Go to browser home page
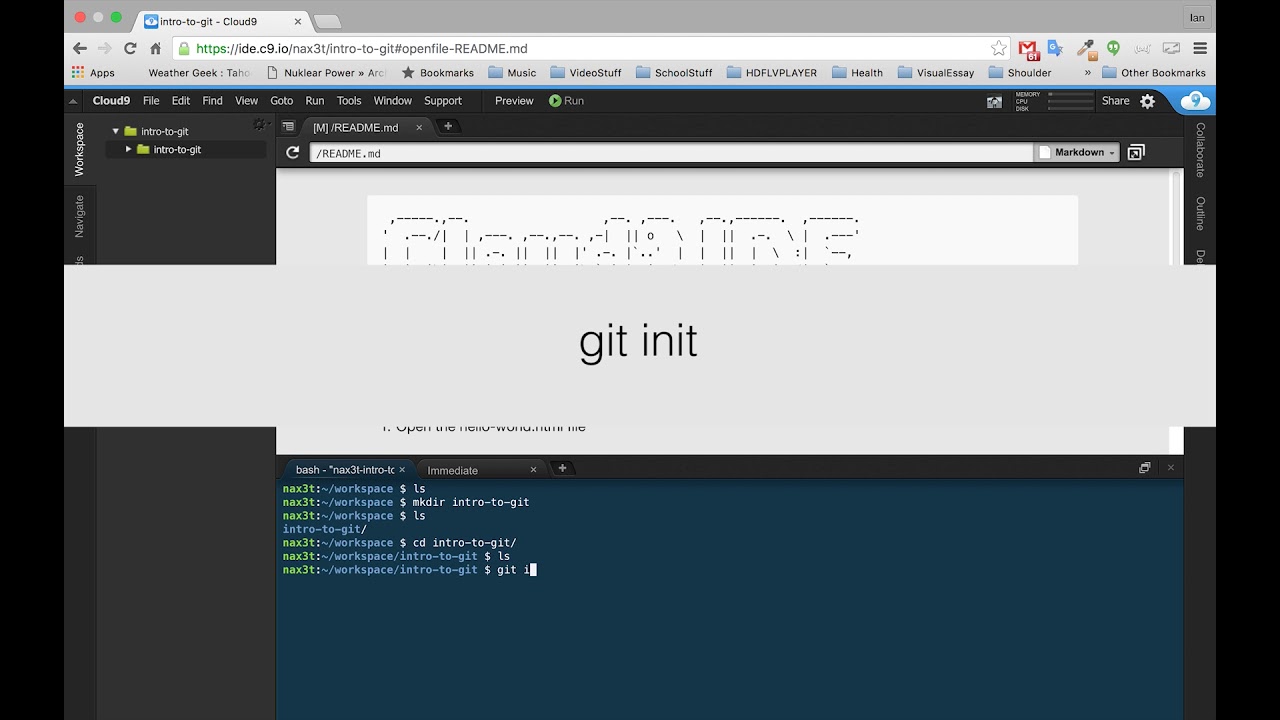 click(155, 48)
